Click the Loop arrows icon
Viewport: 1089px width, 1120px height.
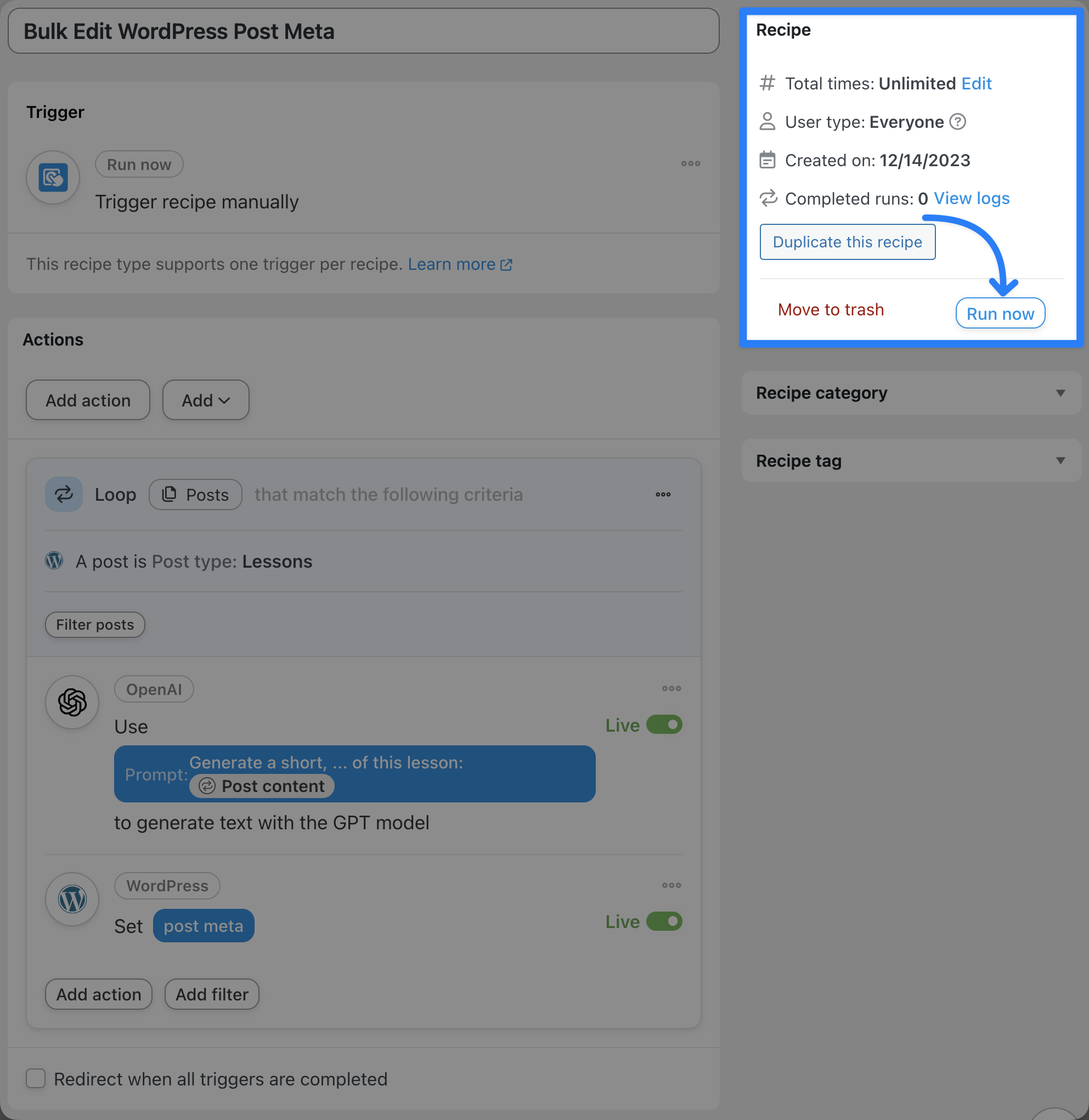click(x=64, y=494)
